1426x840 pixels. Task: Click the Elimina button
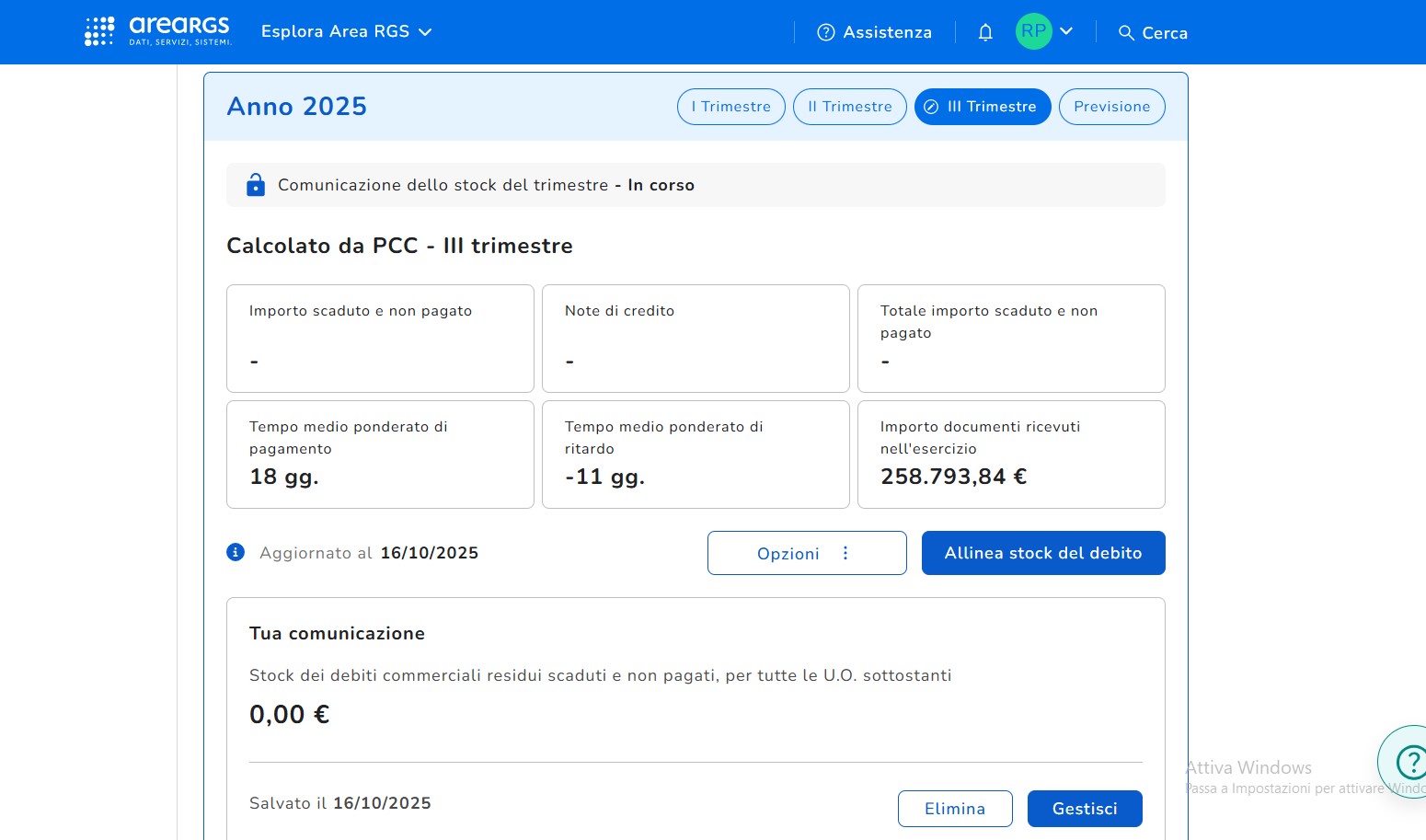coord(954,809)
